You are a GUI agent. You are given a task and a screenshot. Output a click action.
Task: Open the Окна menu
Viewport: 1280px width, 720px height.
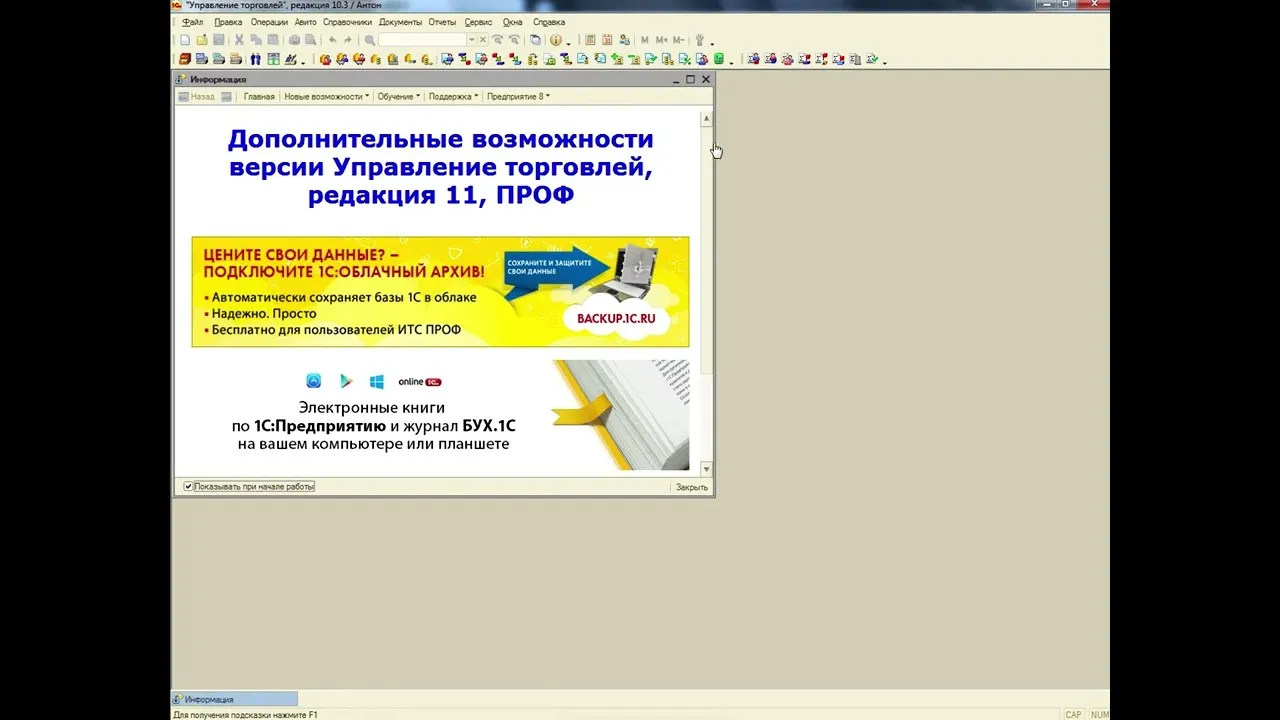[513, 22]
